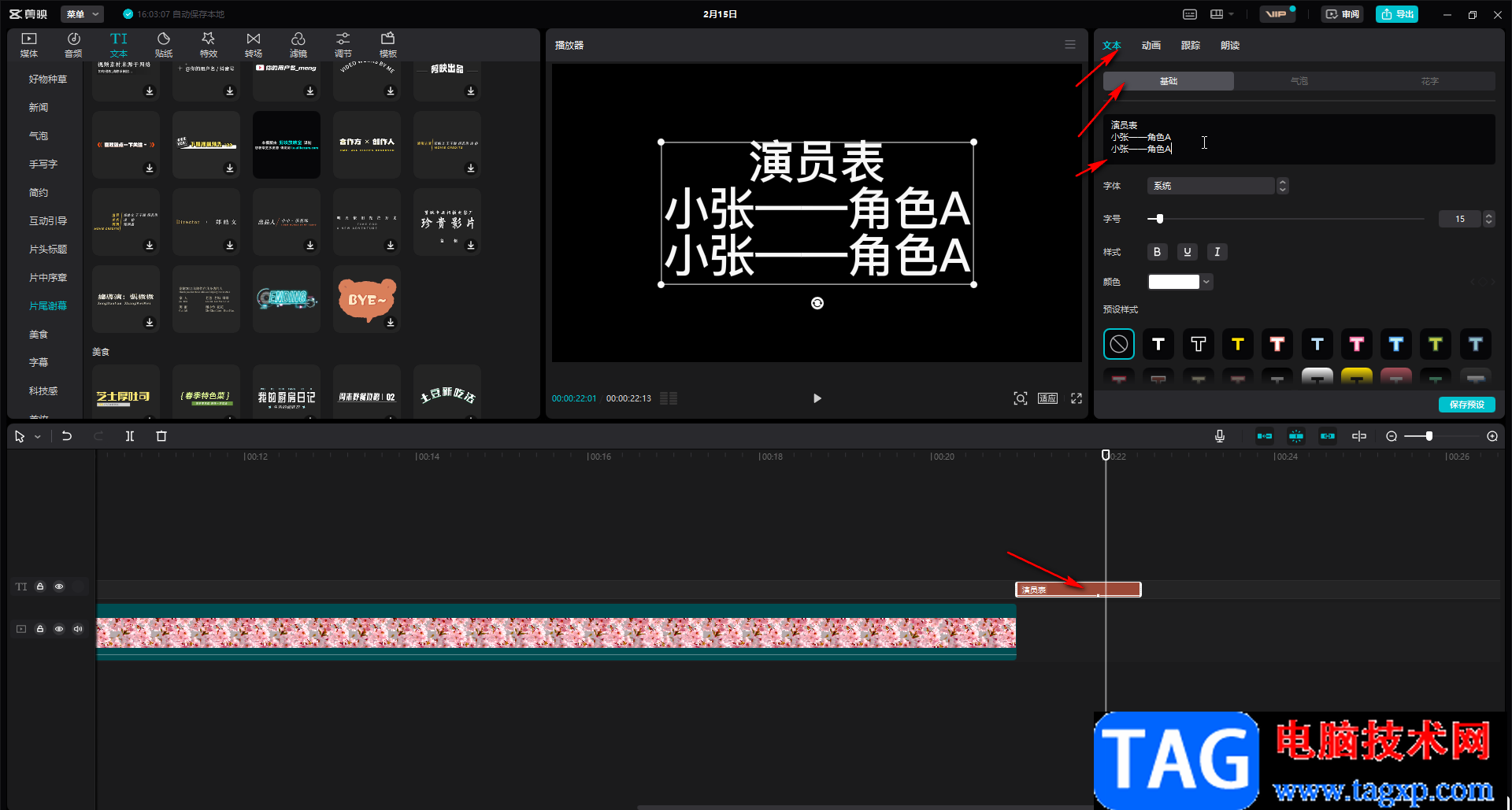Open the Effects (特效) panel
This screenshot has width=1512, height=810.
[x=209, y=45]
